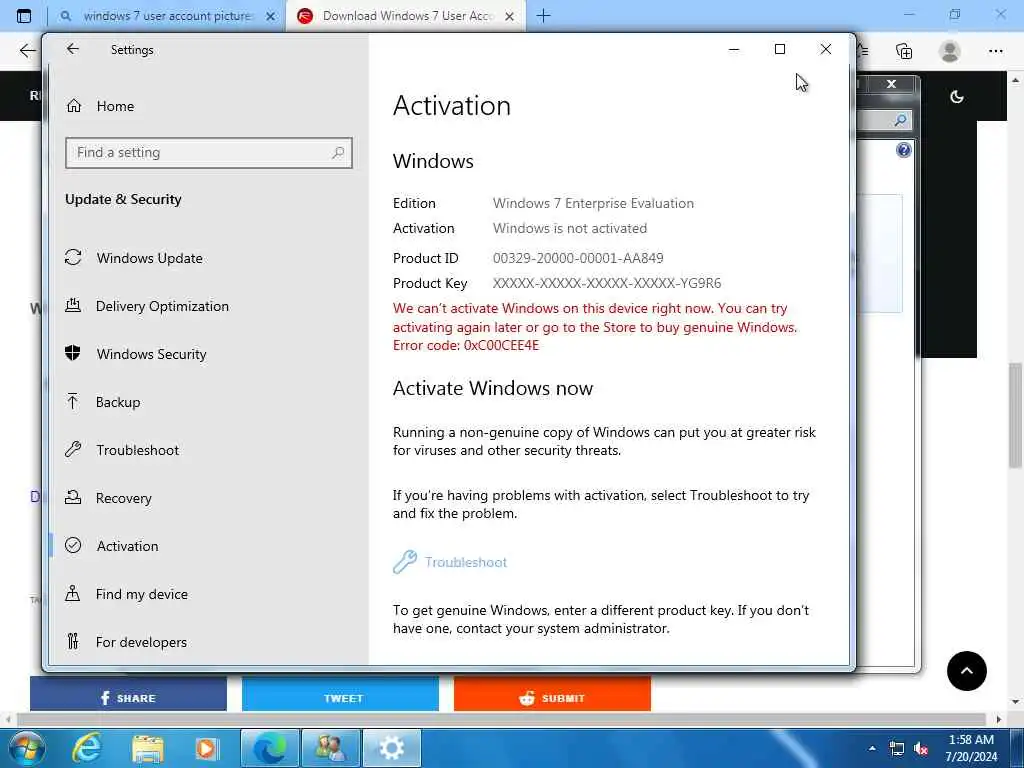The image size is (1024, 768).
Task: Open the browser Settings and more menu
Action: click(996, 51)
